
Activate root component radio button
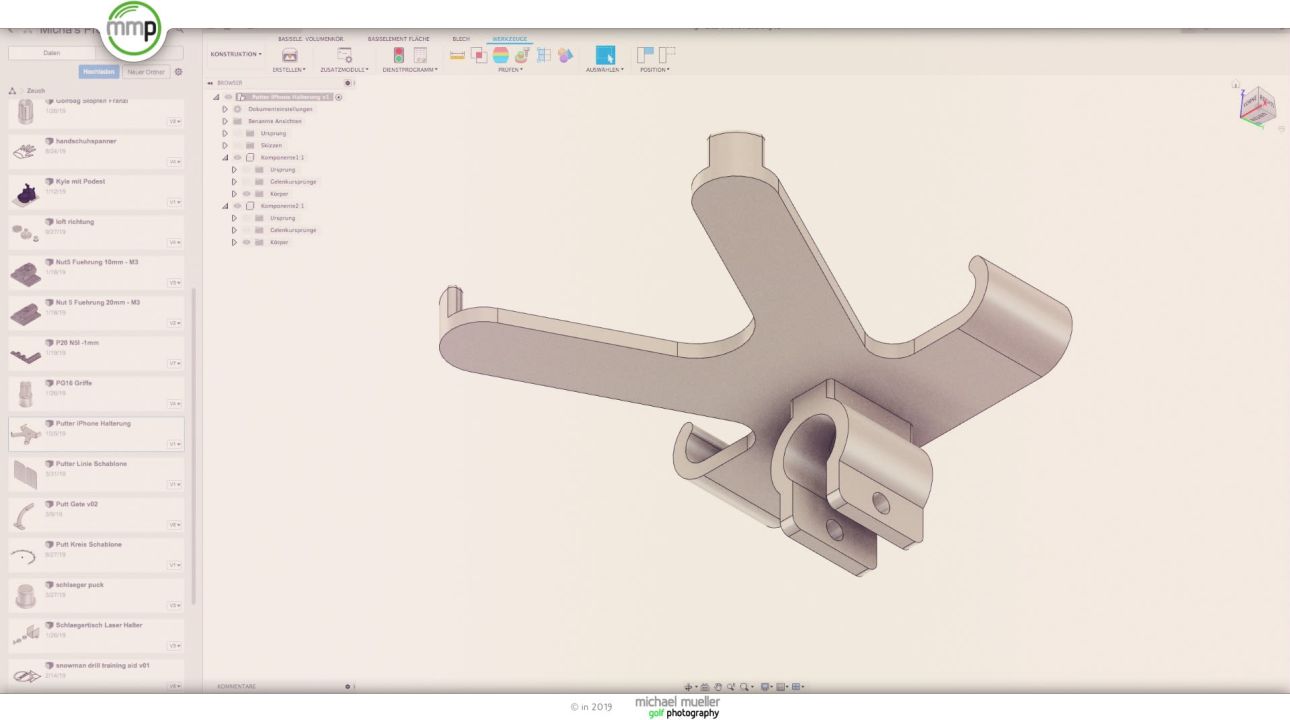tap(339, 97)
